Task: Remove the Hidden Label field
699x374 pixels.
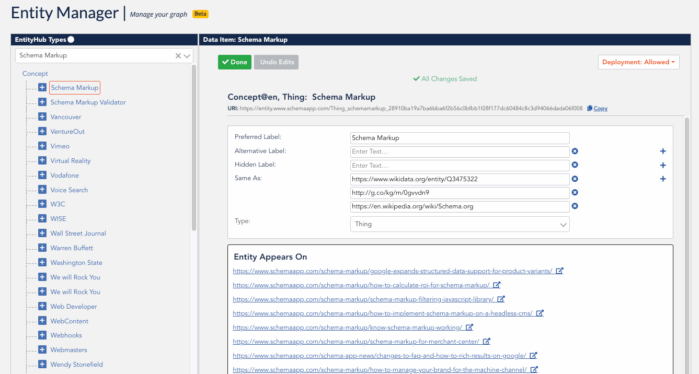Action: pos(575,165)
